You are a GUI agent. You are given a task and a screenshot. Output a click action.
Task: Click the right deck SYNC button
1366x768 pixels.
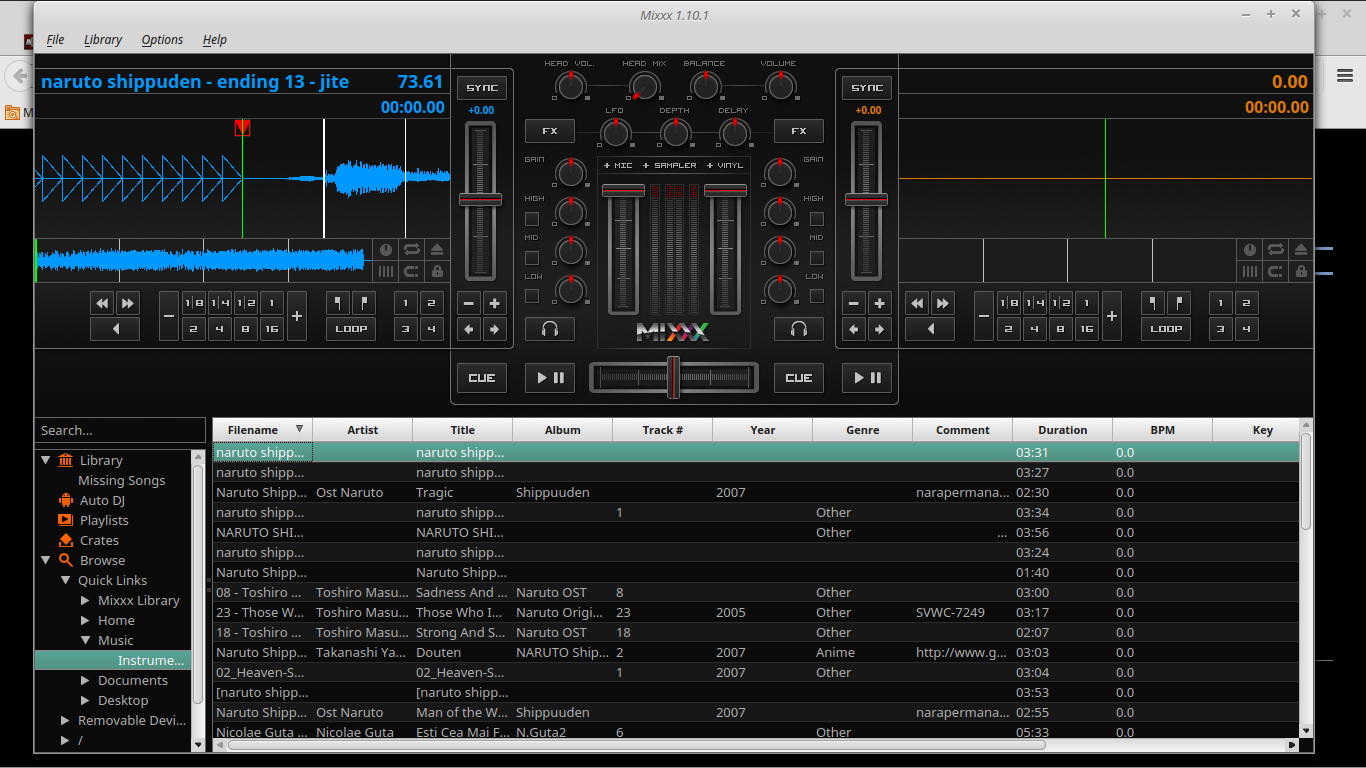click(866, 88)
